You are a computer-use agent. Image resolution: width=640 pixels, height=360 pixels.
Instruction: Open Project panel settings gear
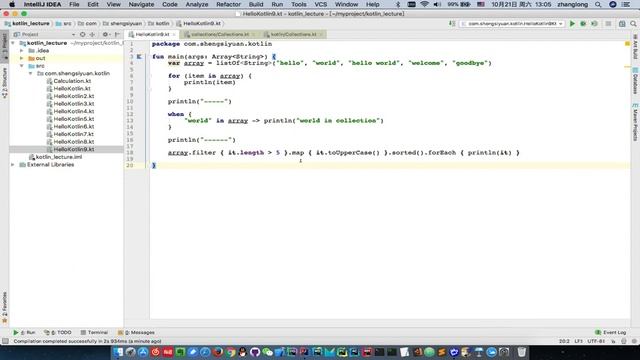[x=105, y=35]
